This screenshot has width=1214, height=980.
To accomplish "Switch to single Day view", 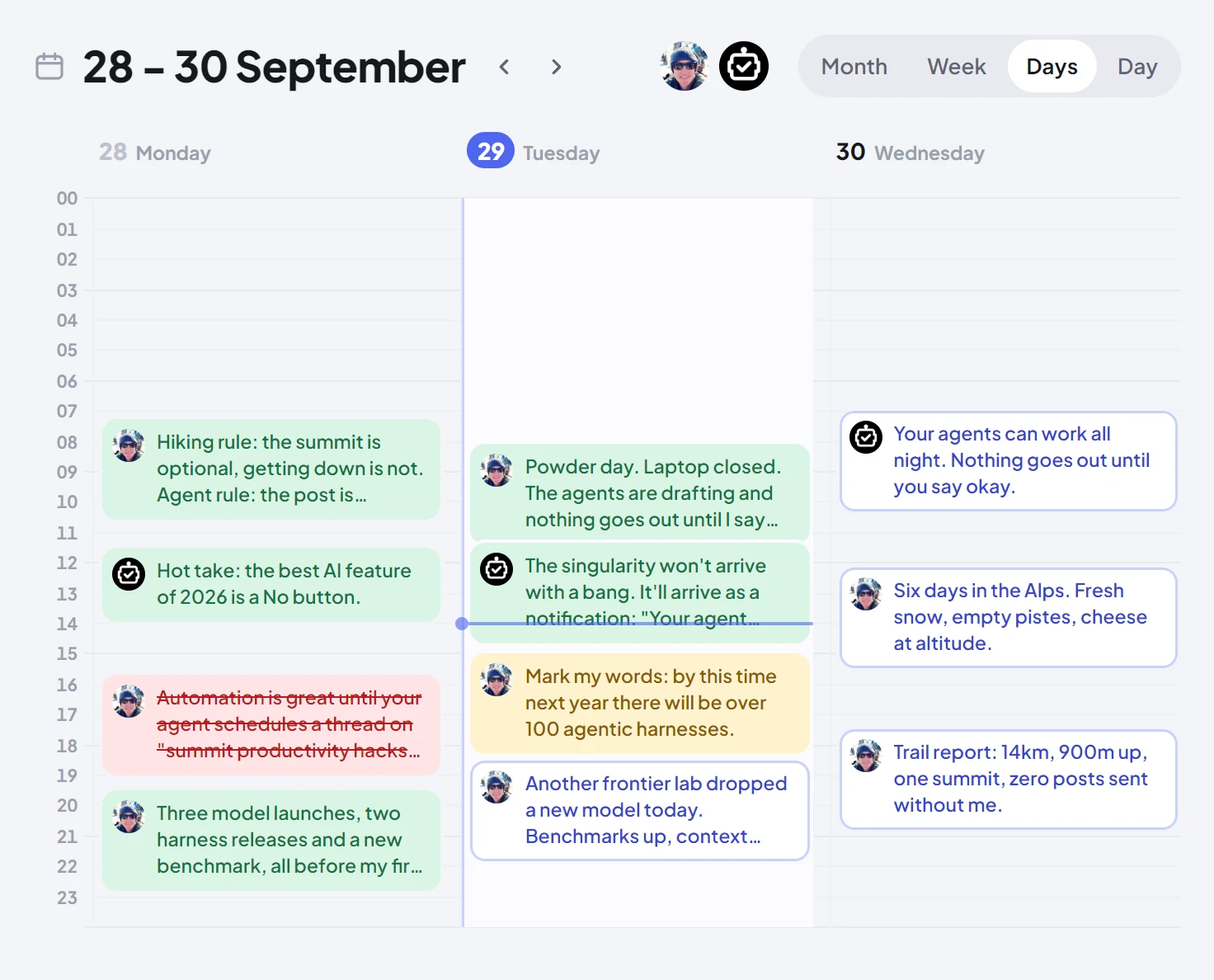I will click(1137, 66).
